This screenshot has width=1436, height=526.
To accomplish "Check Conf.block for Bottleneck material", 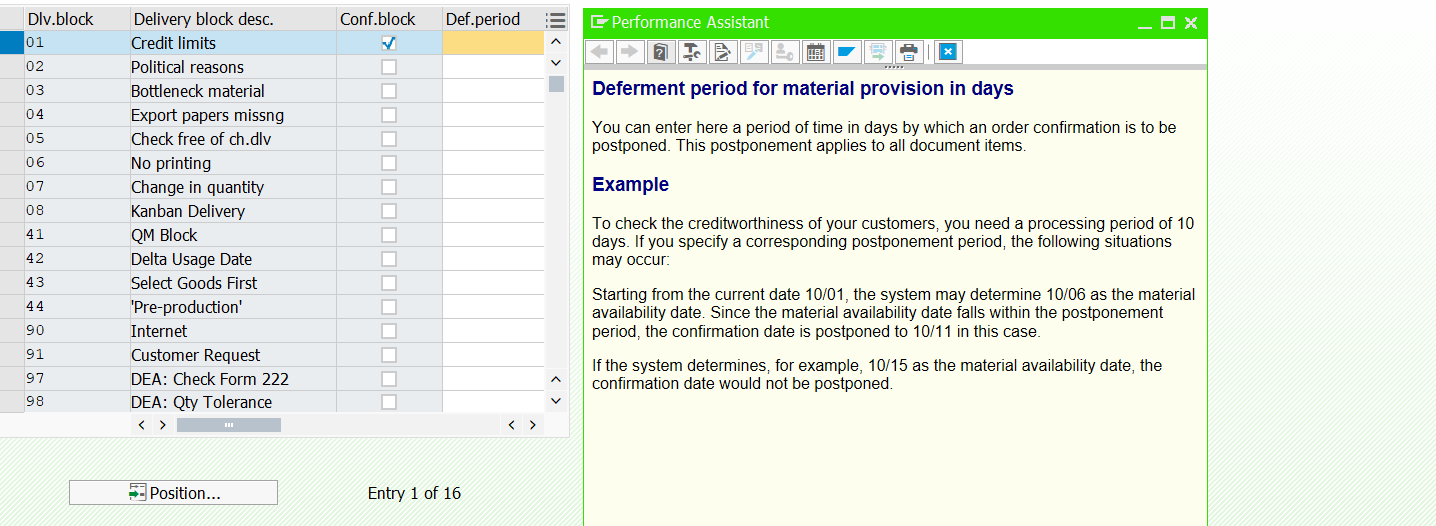I will [389, 91].
